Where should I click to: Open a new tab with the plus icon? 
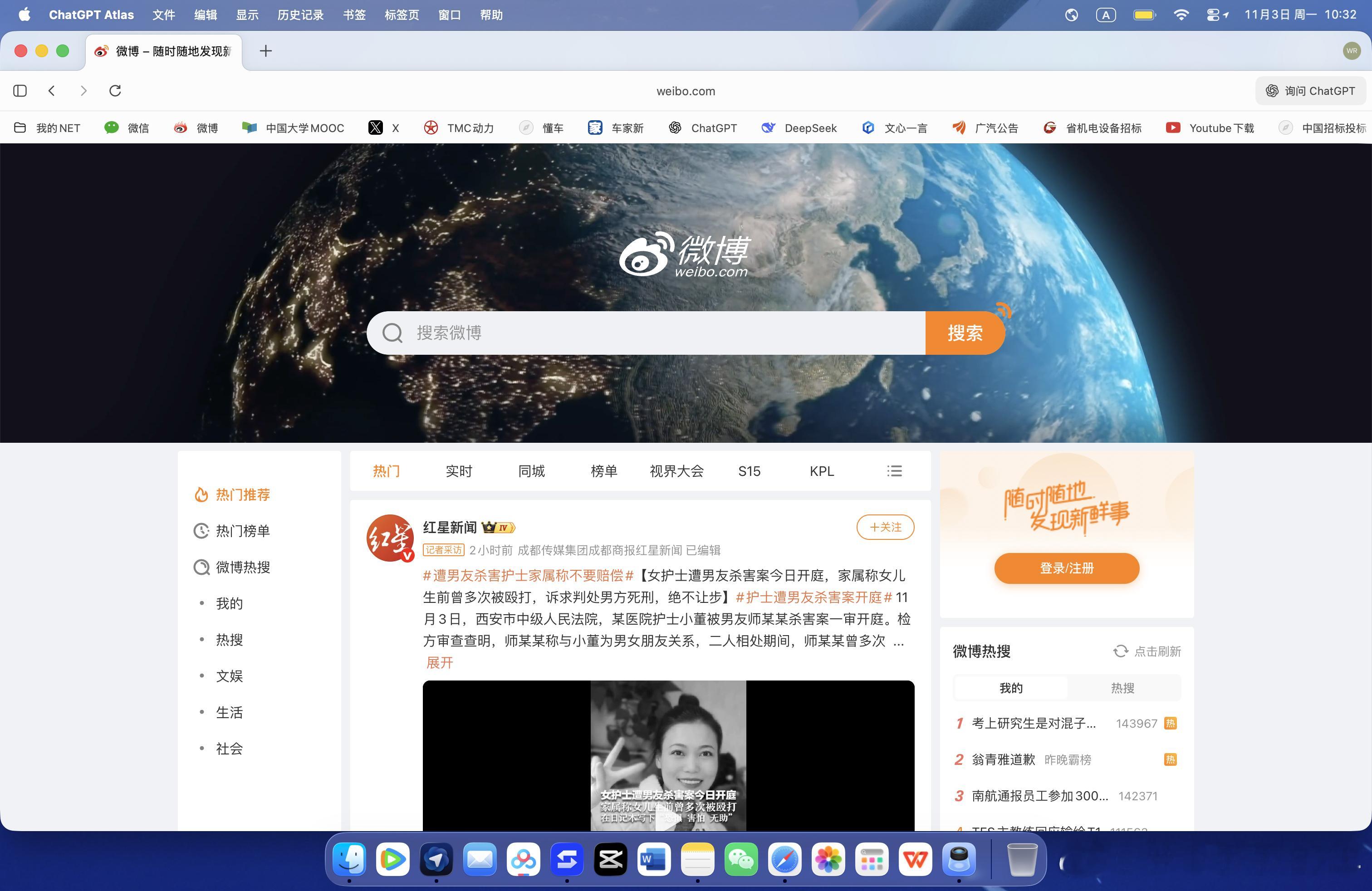coord(266,51)
